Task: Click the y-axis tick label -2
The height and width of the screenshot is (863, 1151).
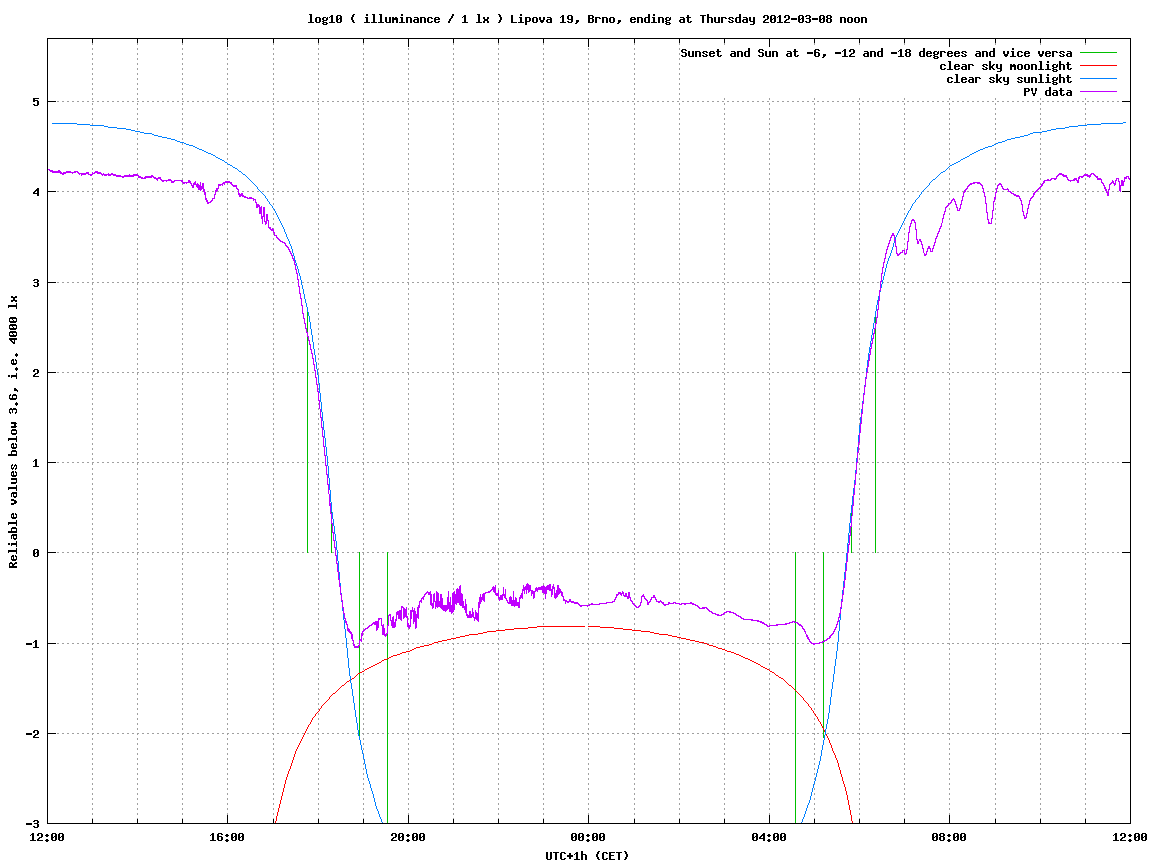Action: tap(32, 734)
